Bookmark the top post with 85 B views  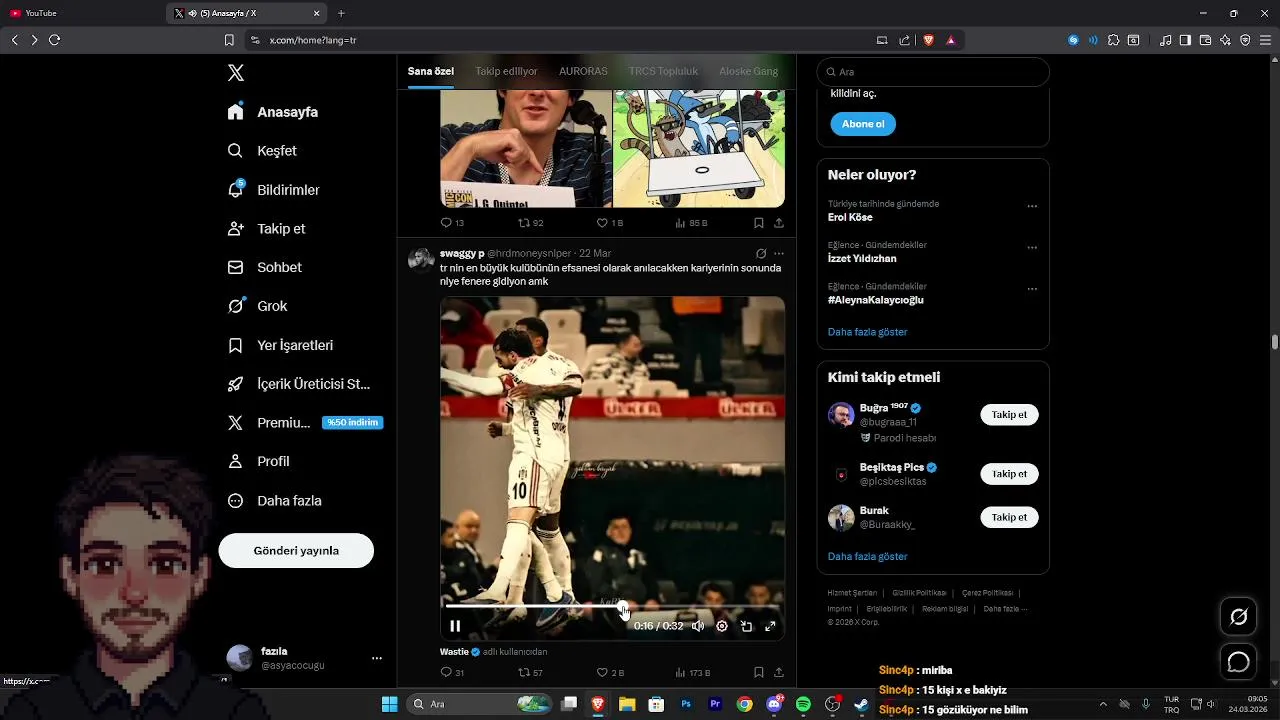759,223
